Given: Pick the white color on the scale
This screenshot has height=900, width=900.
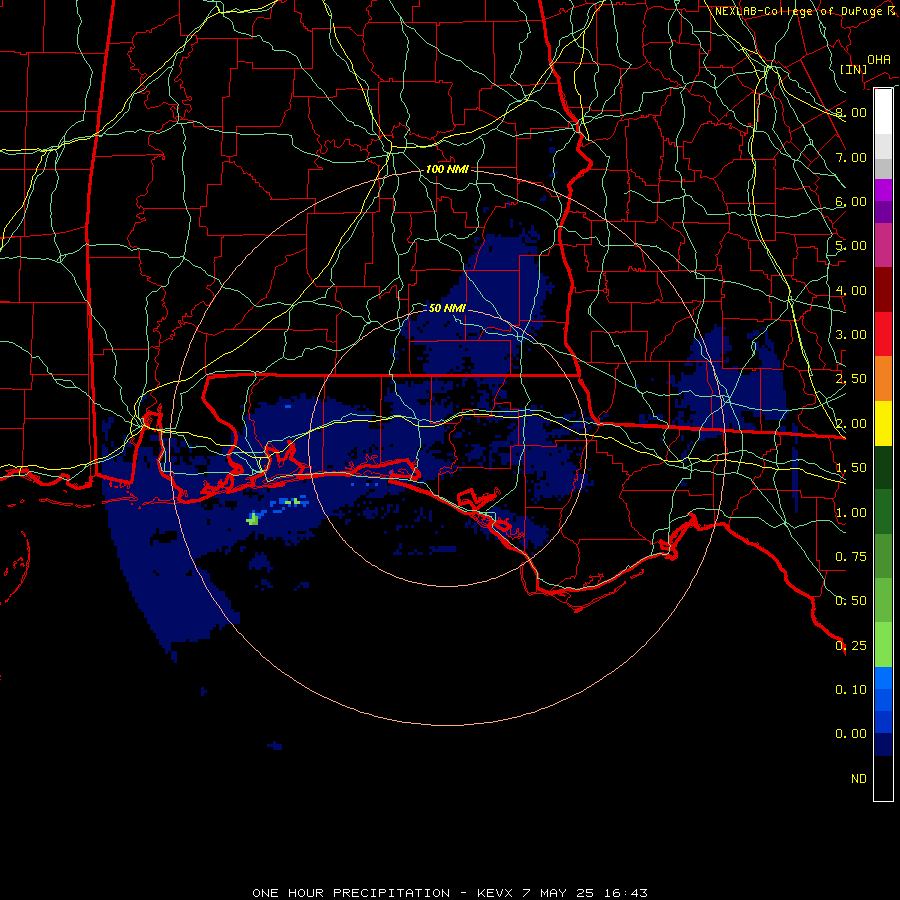Looking at the screenshot, I should (883, 112).
